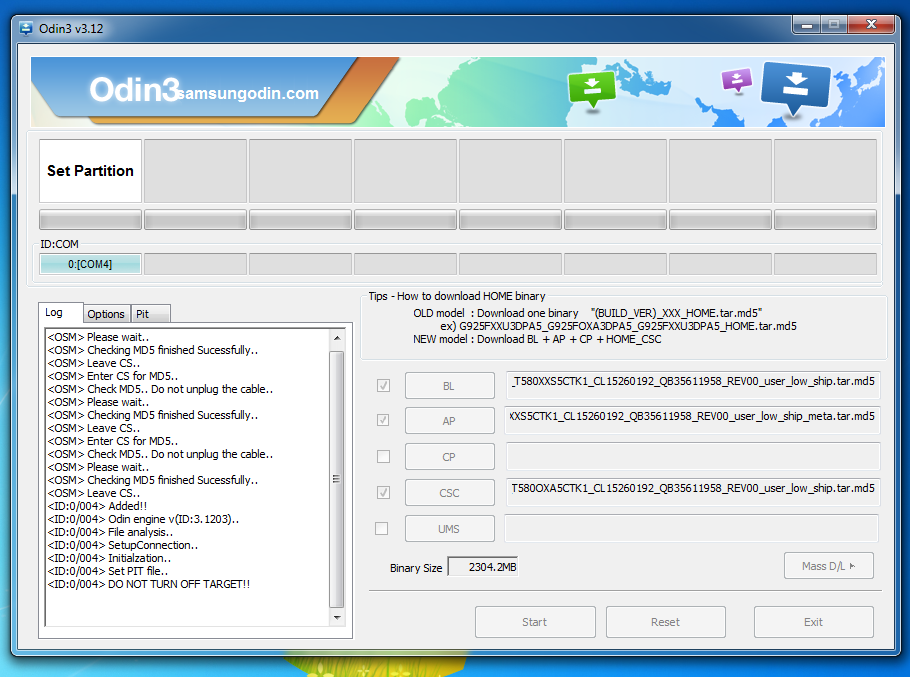Click the green download icon in banner
The image size is (910, 677).
[591, 89]
